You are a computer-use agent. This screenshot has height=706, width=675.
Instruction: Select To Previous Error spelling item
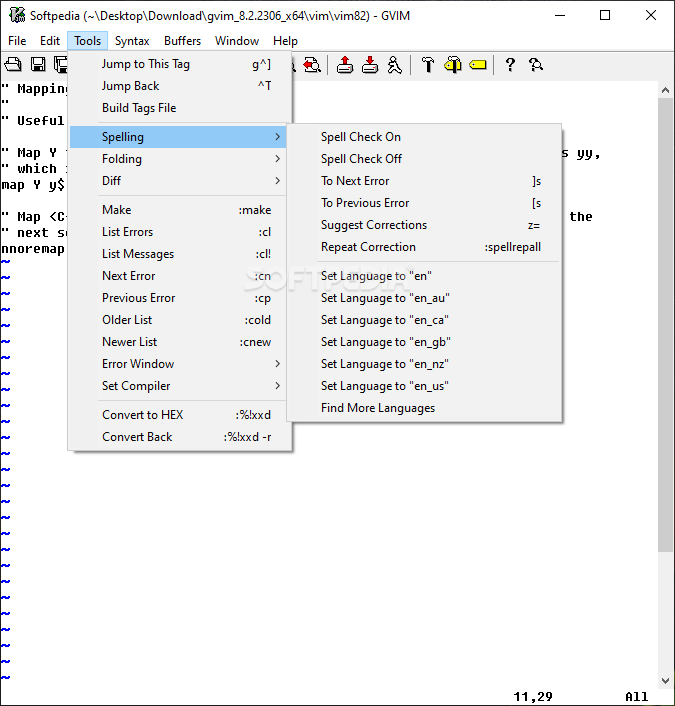tap(424, 203)
